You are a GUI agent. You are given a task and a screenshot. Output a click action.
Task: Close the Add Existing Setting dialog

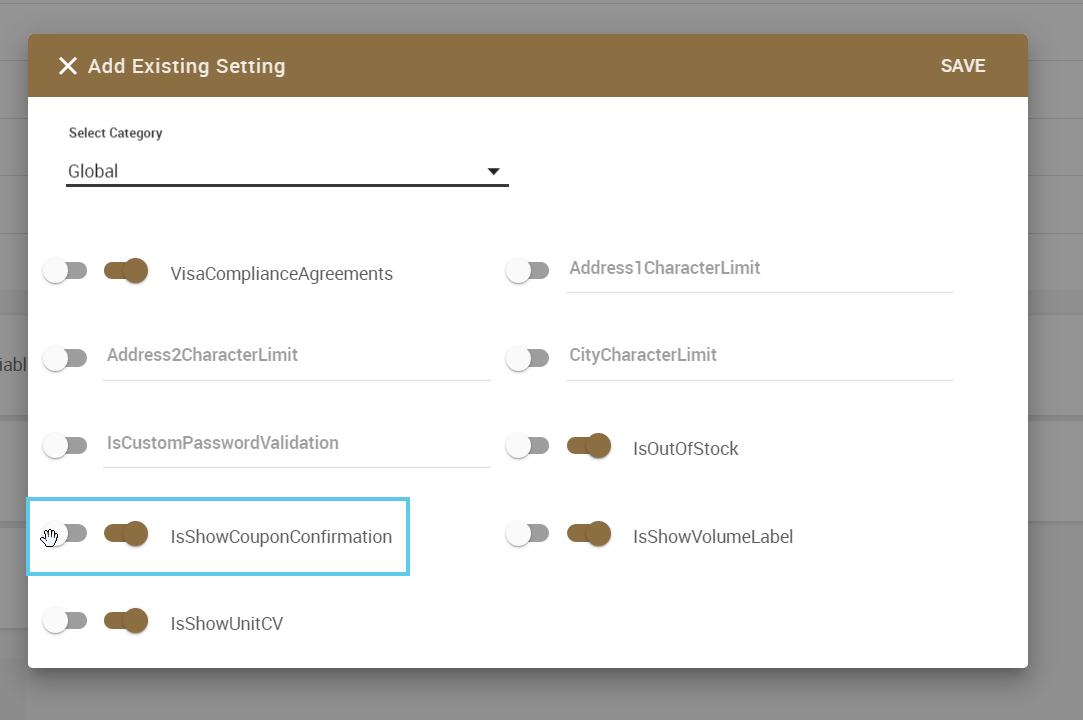pos(68,66)
